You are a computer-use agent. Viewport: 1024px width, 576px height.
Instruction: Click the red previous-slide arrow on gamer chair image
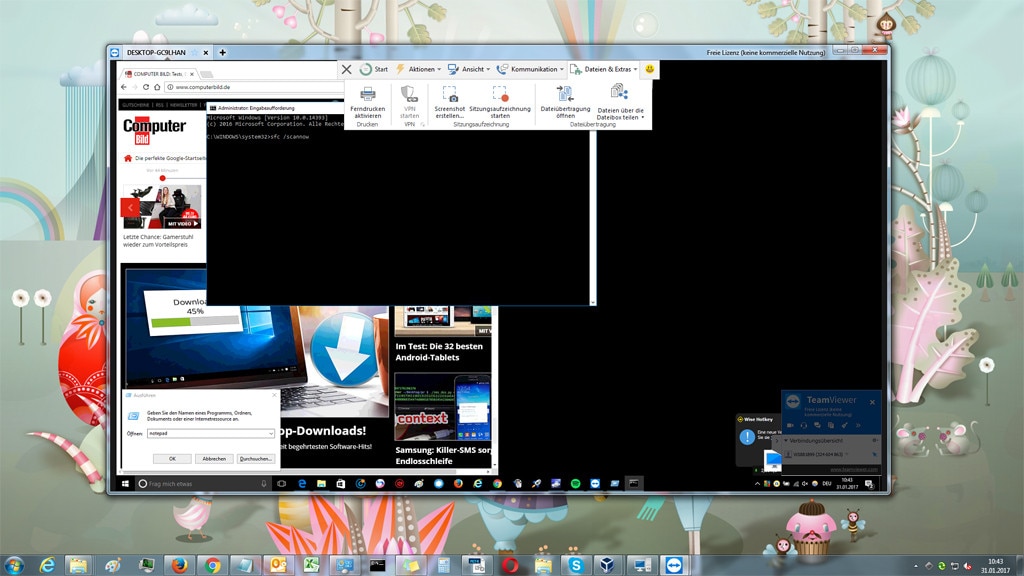tap(130, 208)
